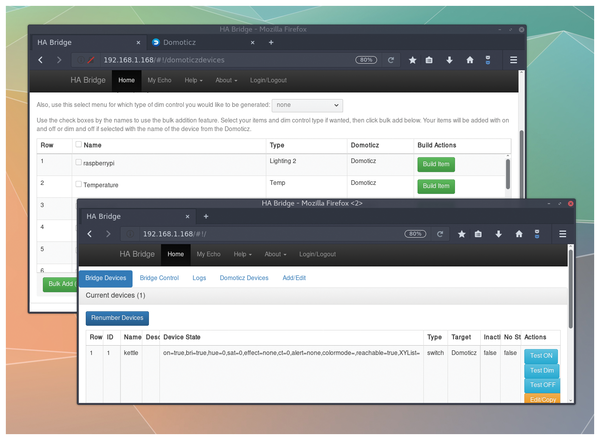Open hamburger menu in rear Firefox window
The image size is (600, 440).
pyautogui.click(x=514, y=60)
